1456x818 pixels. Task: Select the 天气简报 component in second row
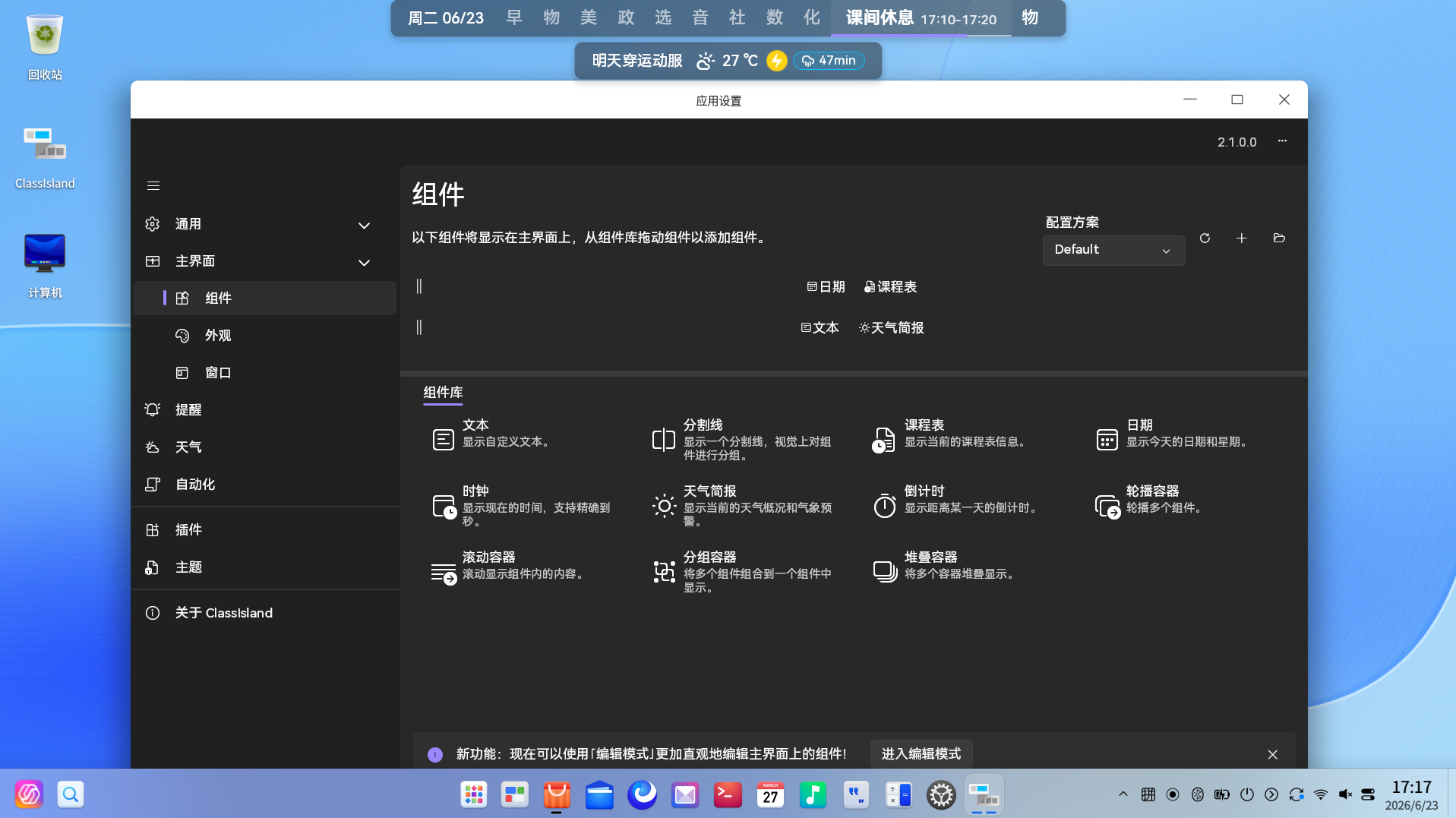[x=892, y=328]
